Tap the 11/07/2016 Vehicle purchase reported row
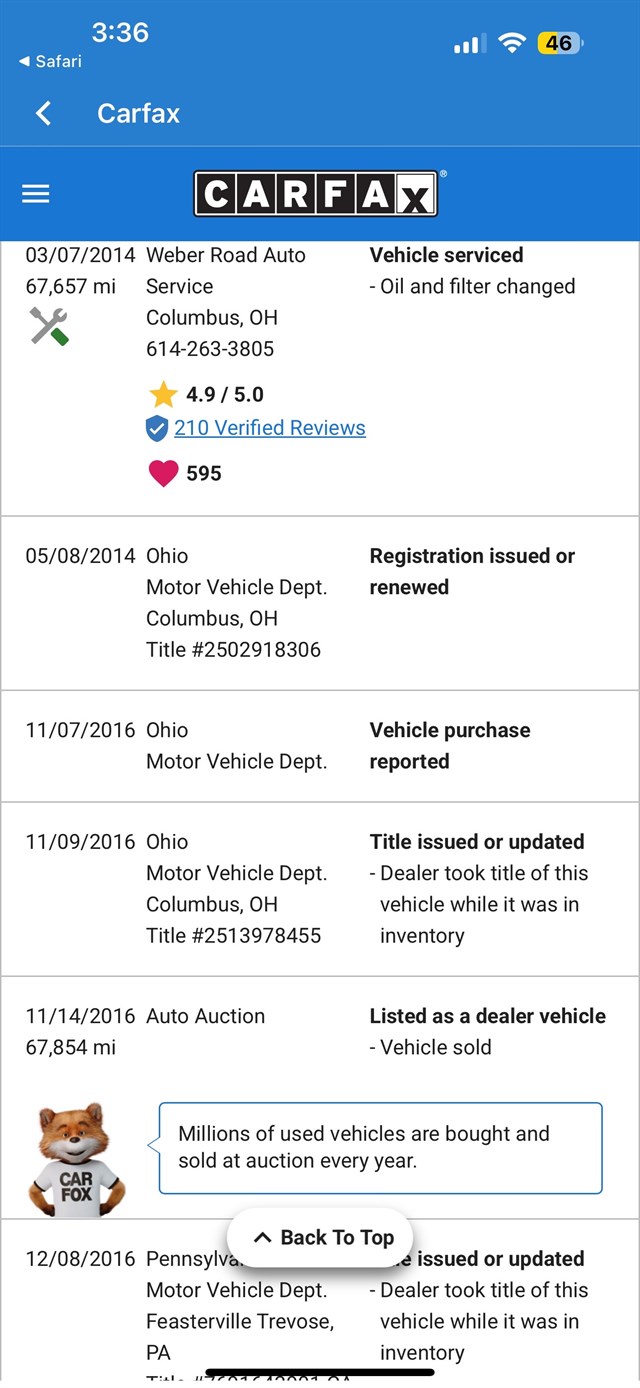640x1388 pixels. point(320,746)
